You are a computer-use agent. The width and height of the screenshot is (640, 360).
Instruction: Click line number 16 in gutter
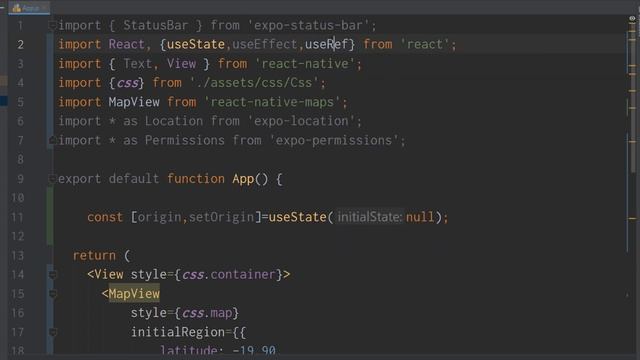pos(17,313)
